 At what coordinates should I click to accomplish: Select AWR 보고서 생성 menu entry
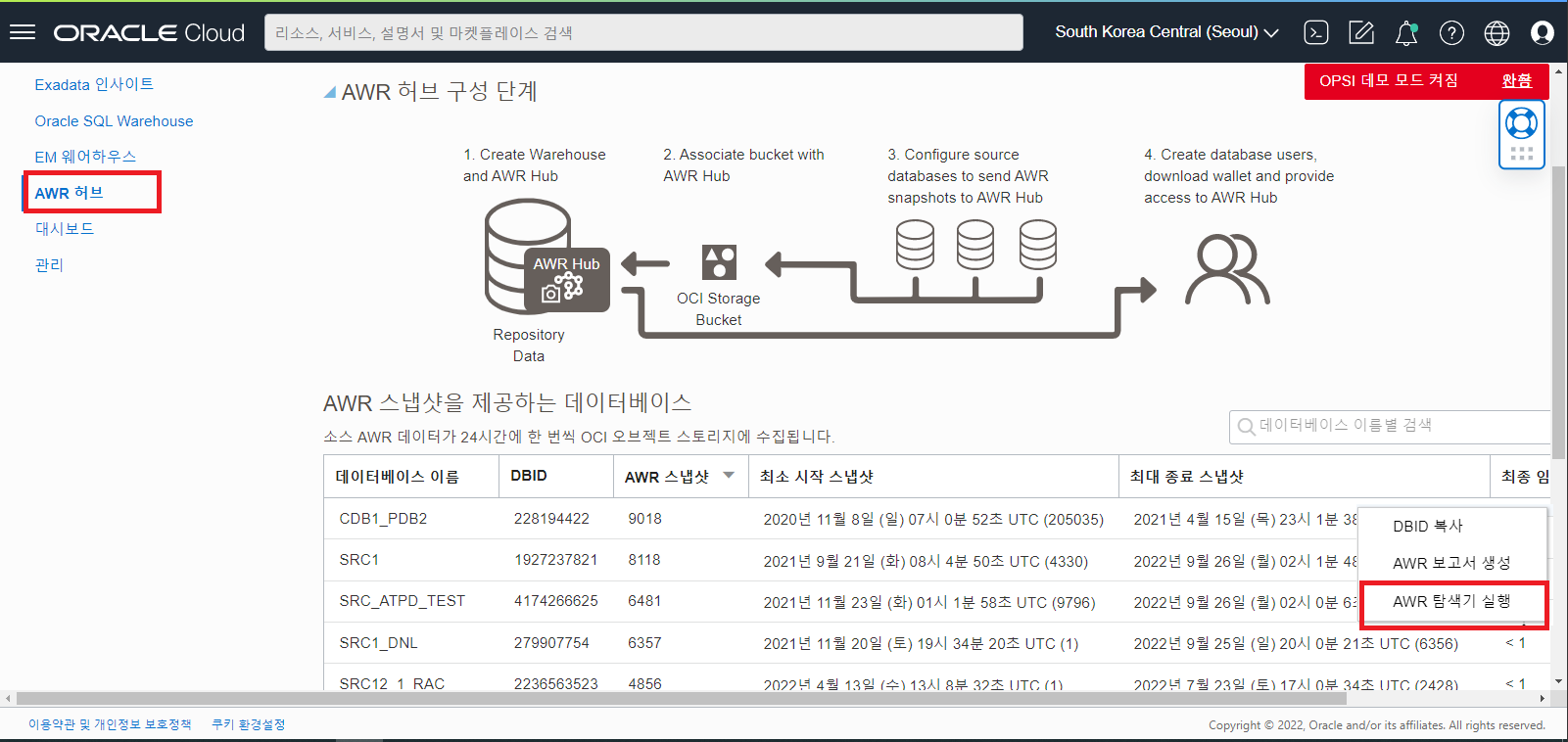tap(1452, 563)
